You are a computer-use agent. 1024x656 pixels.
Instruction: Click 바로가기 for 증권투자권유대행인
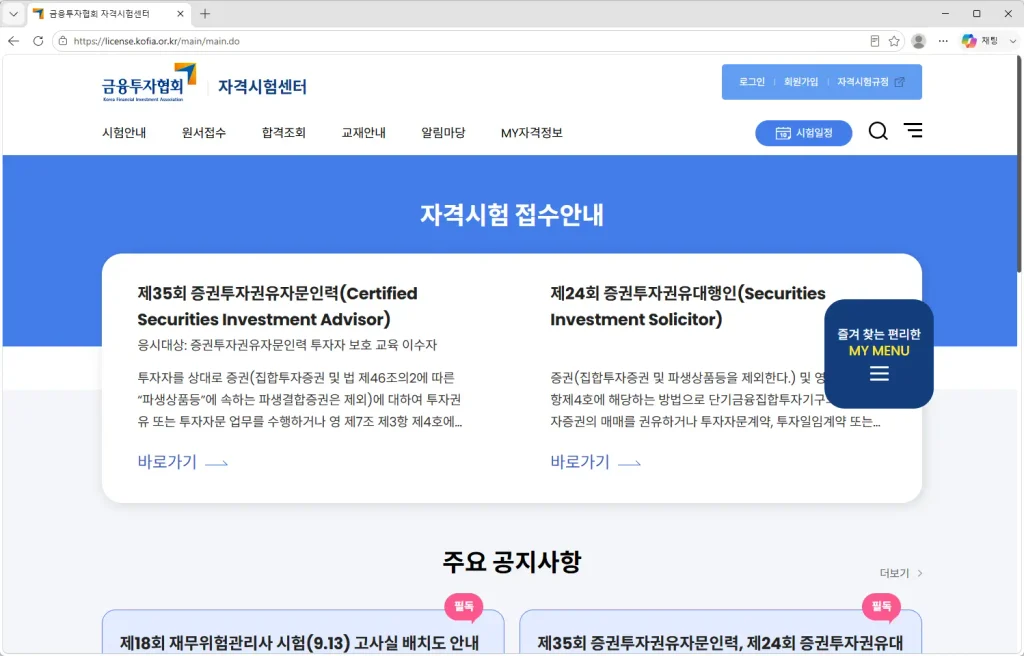(595, 462)
